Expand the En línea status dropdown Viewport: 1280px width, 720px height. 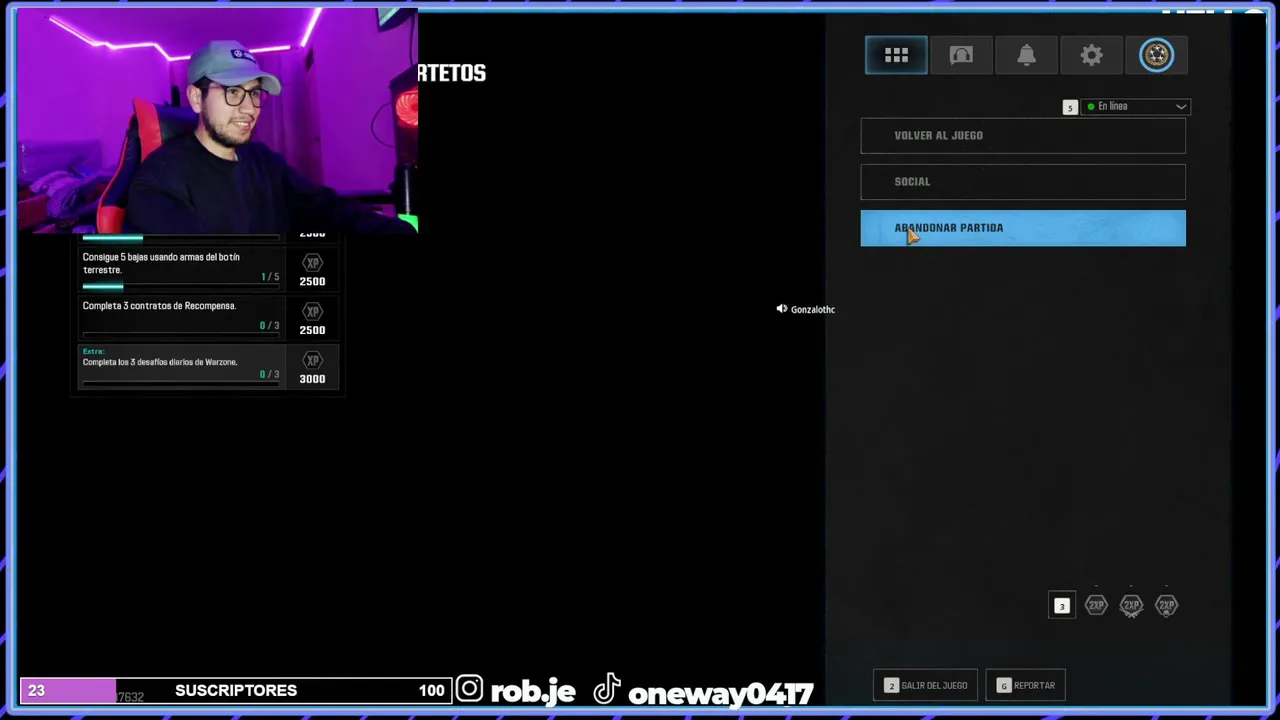(1135, 106)
